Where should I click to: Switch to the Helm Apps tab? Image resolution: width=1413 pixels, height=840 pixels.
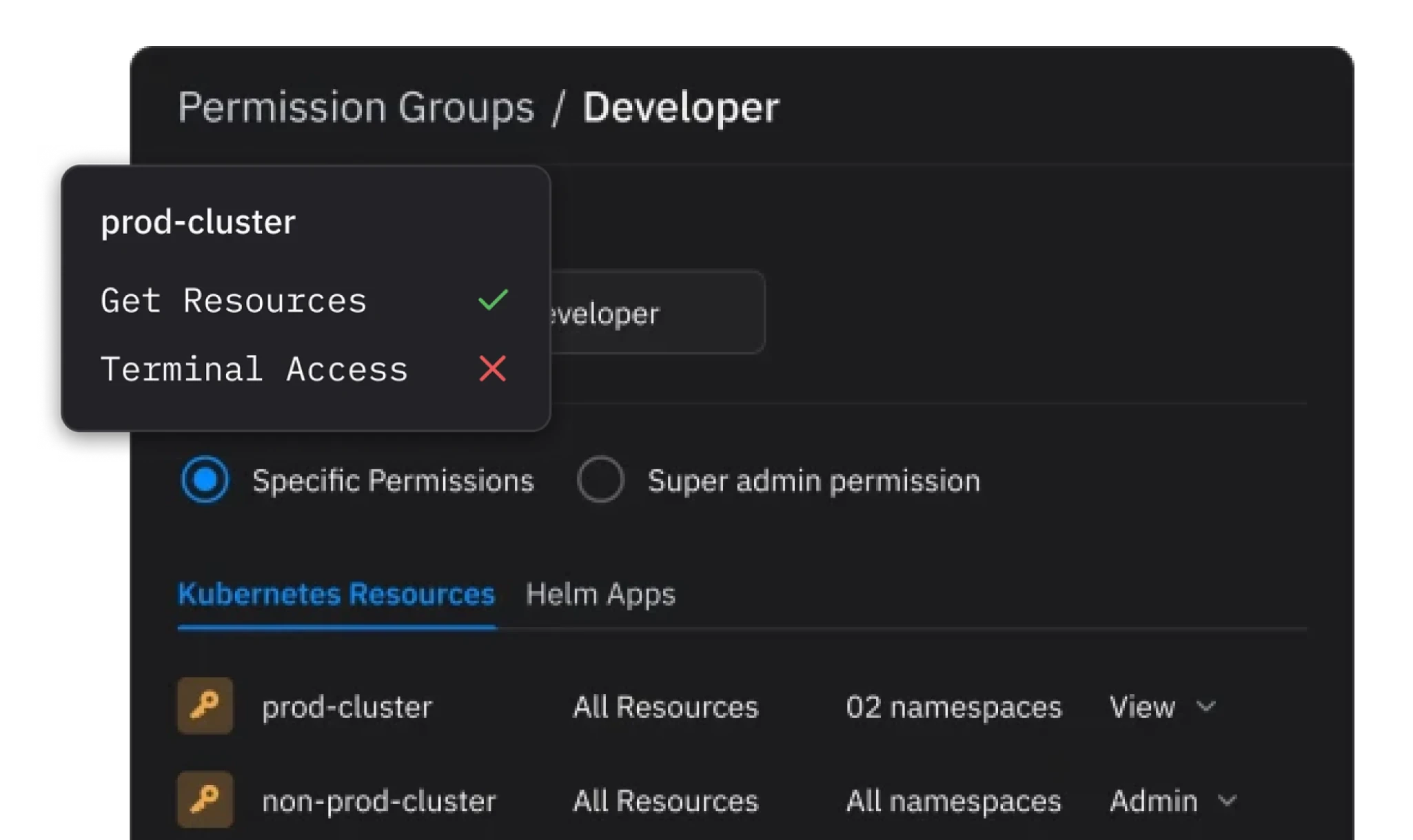(x=600, y=594)
